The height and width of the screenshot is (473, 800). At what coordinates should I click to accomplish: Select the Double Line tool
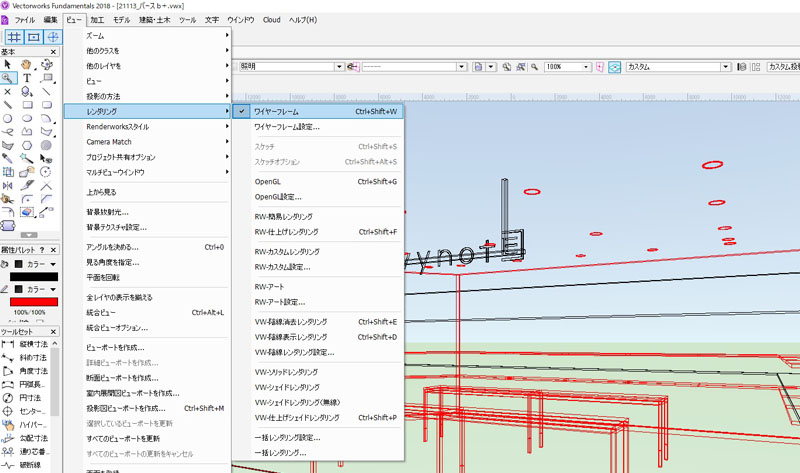coord(8,105)
